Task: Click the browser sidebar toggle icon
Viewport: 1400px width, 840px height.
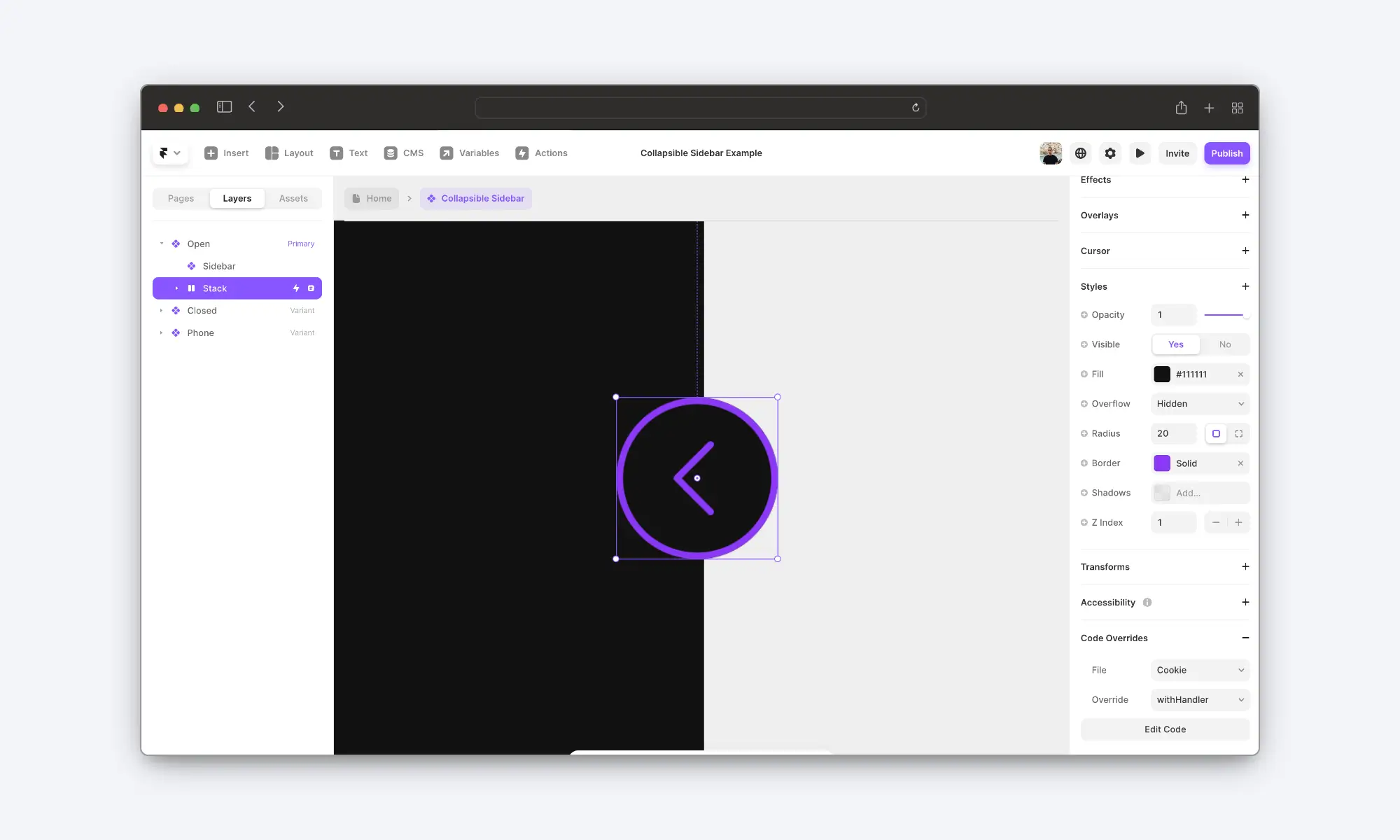Action: click(224, 107)
